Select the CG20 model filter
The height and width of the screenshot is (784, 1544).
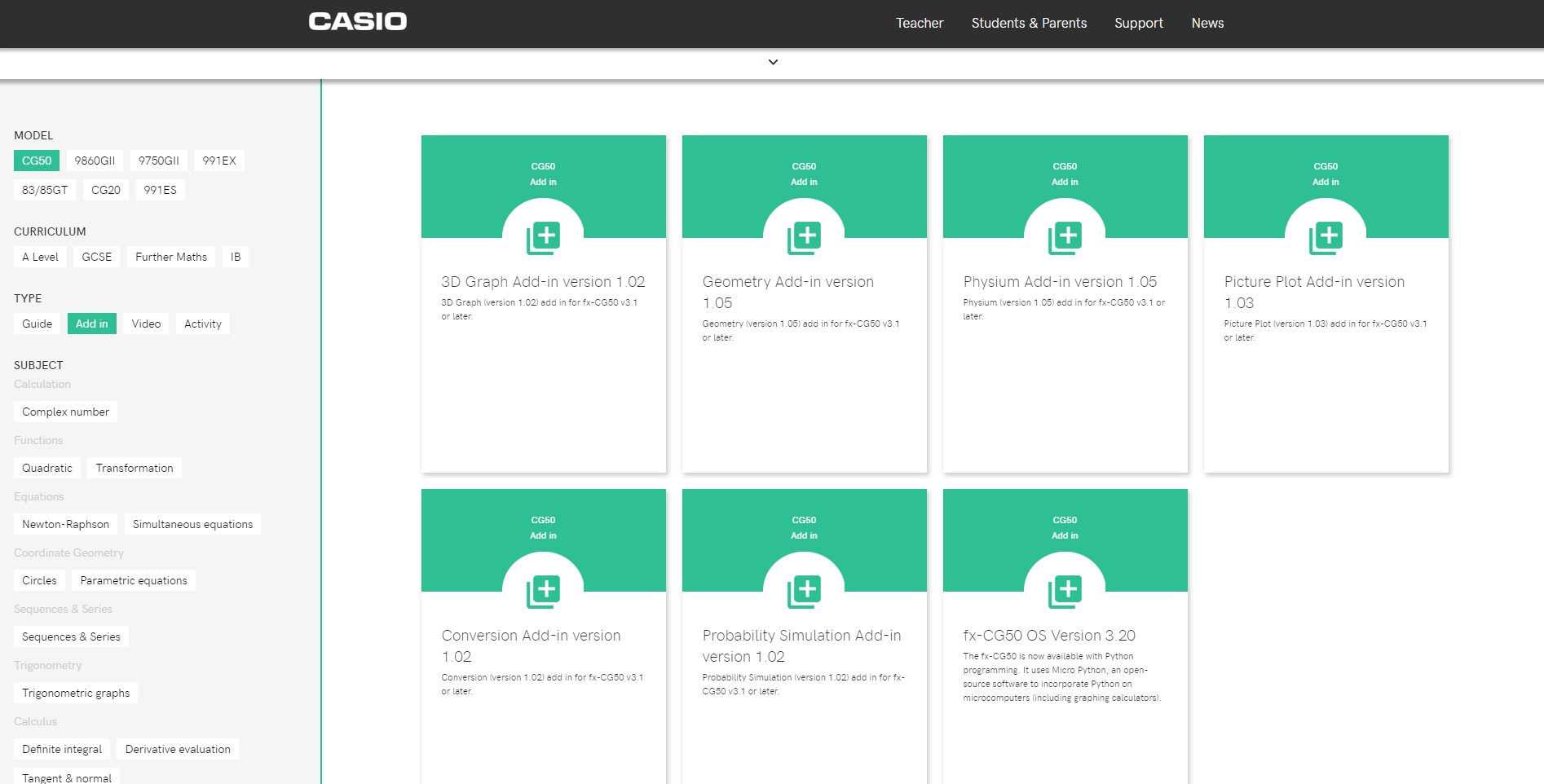(x=106, y=190)
